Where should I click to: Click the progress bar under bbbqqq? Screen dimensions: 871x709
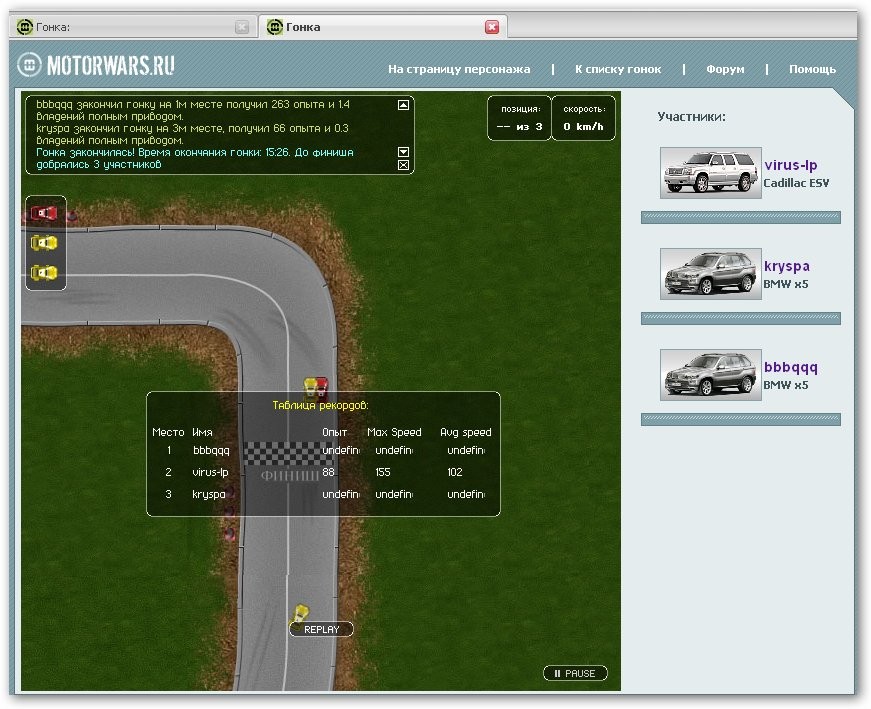pyautogui.click(x=740, y=420)
